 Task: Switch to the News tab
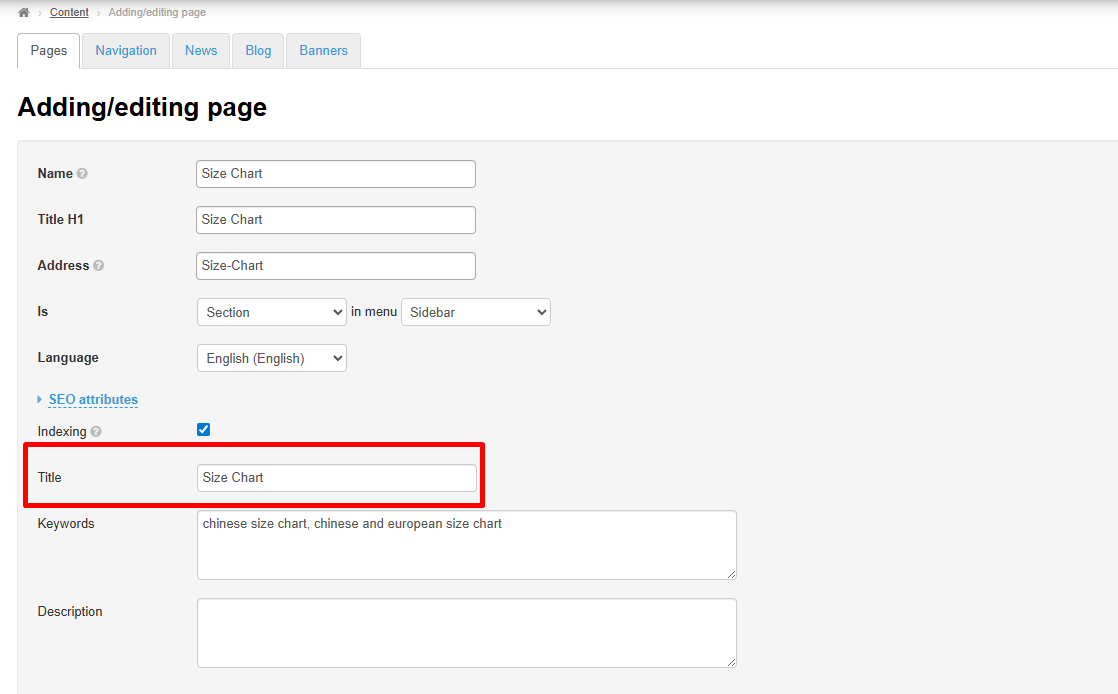pyautogui.click(x=201, y=51)
